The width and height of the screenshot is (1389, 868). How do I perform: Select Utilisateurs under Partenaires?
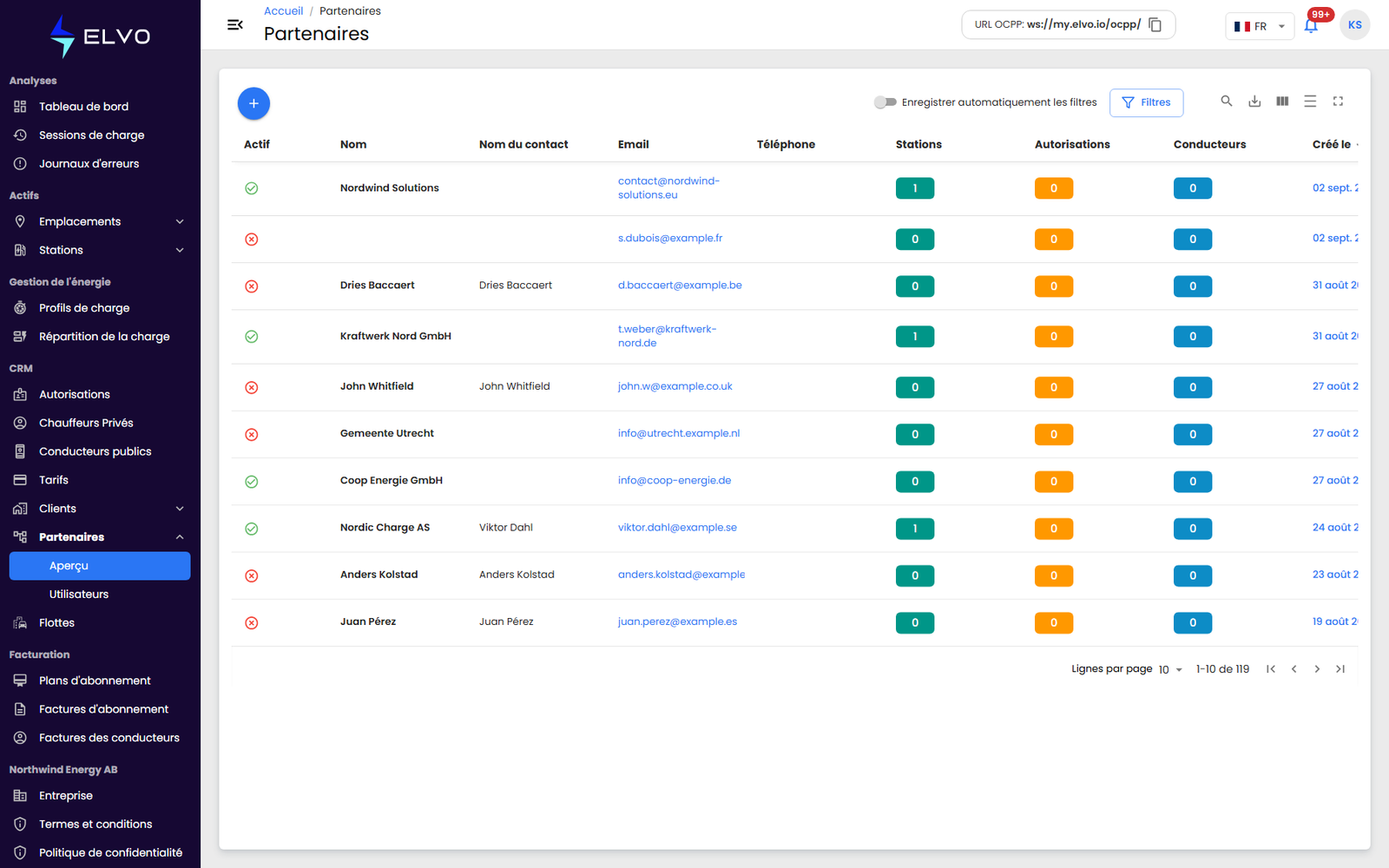[100, 595]
